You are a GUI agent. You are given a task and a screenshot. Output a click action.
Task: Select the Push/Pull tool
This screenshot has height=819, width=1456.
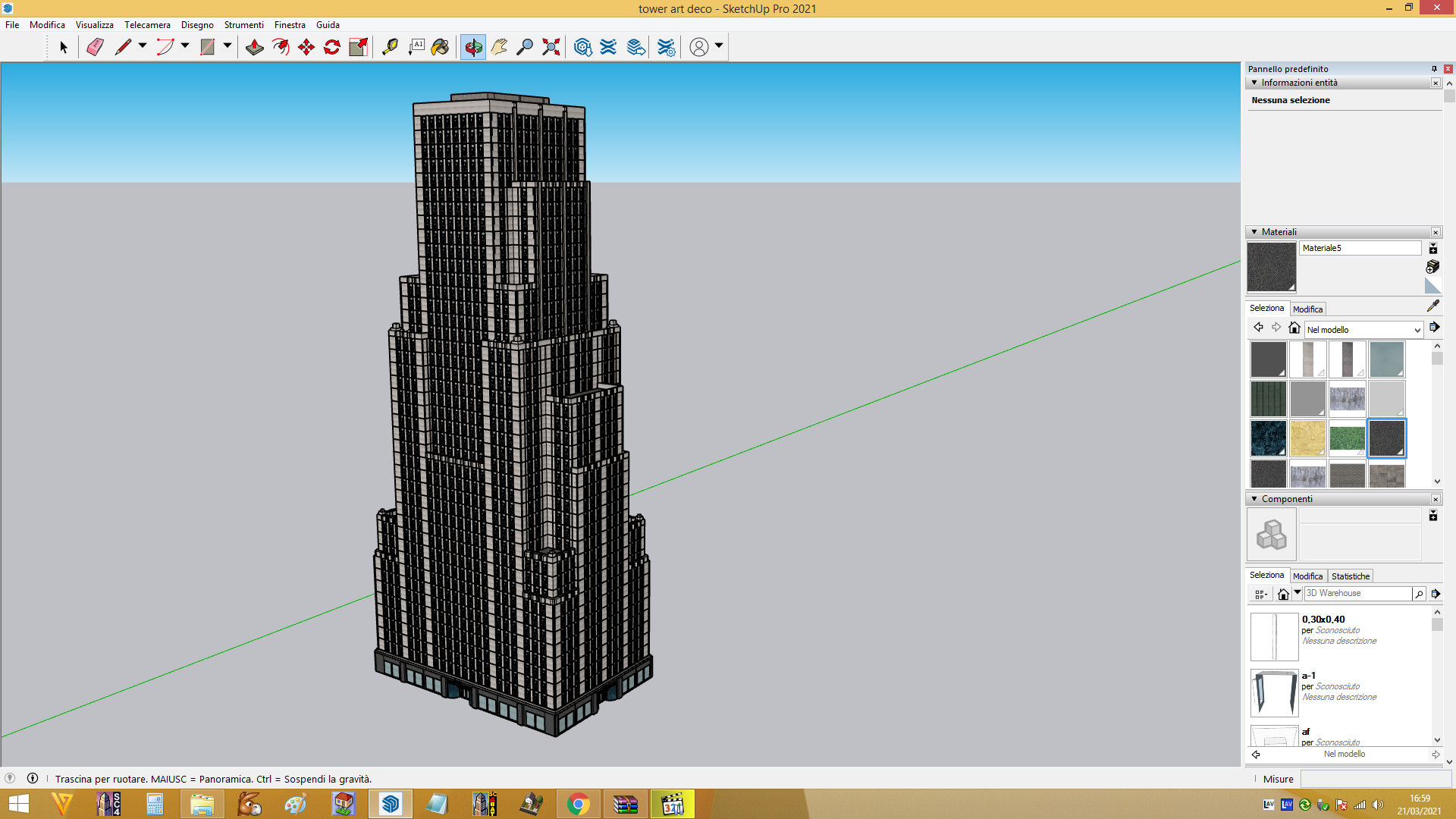point(254,47)
